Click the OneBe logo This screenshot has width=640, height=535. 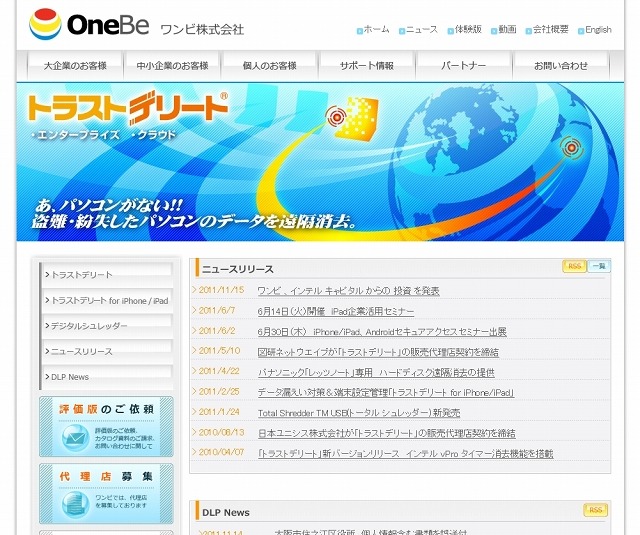point(89,24)
